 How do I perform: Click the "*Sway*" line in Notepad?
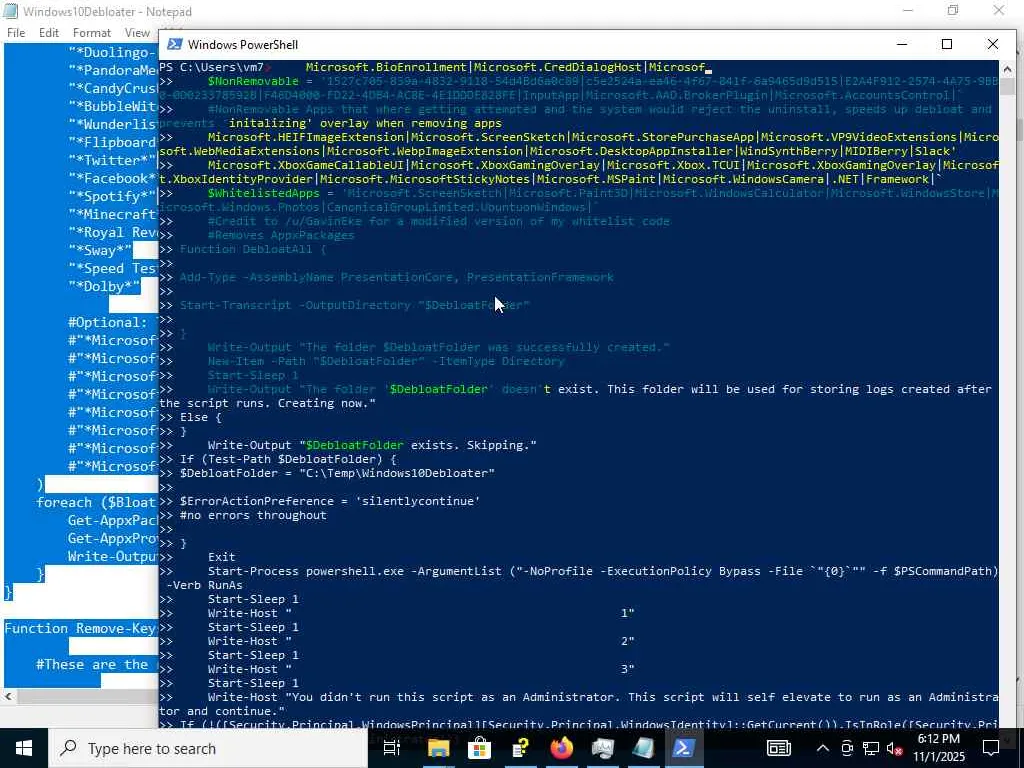tap(100, 250)
